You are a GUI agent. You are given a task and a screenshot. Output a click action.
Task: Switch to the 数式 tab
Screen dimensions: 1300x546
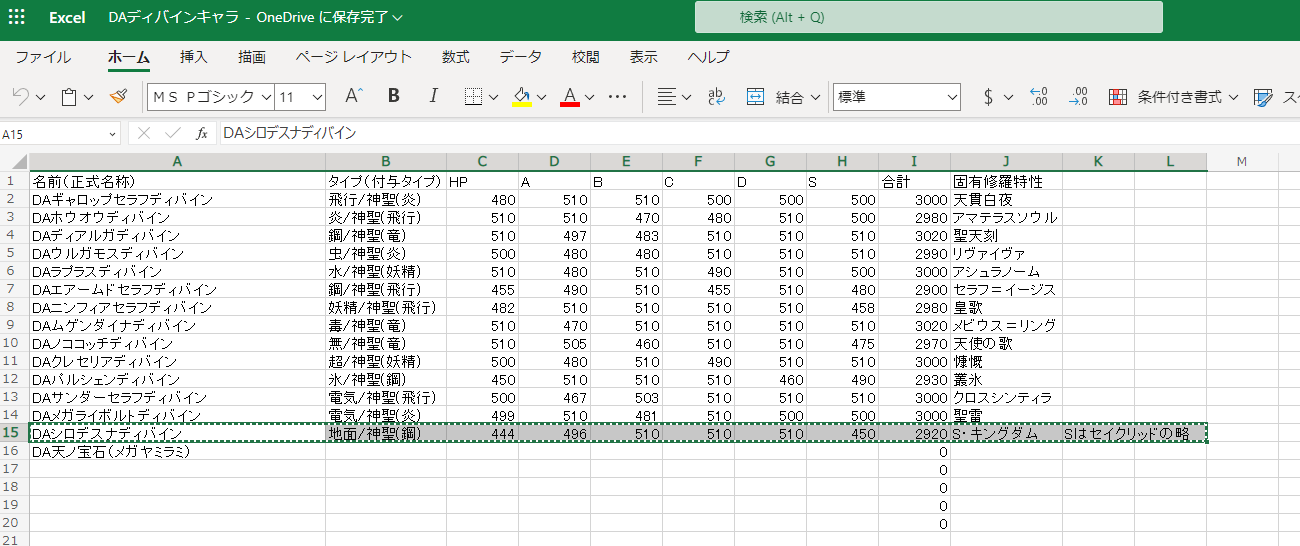tap(455, 57)
